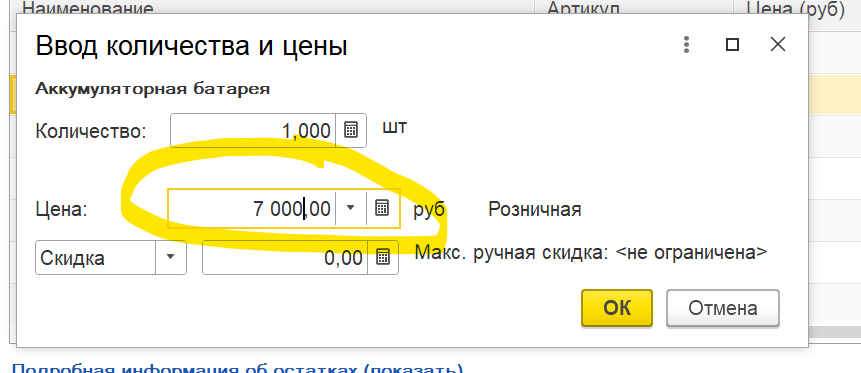The image size is (861, 373).
Task: Click the Аккумуляторная батарея item name
Action: tap(153, 89)
